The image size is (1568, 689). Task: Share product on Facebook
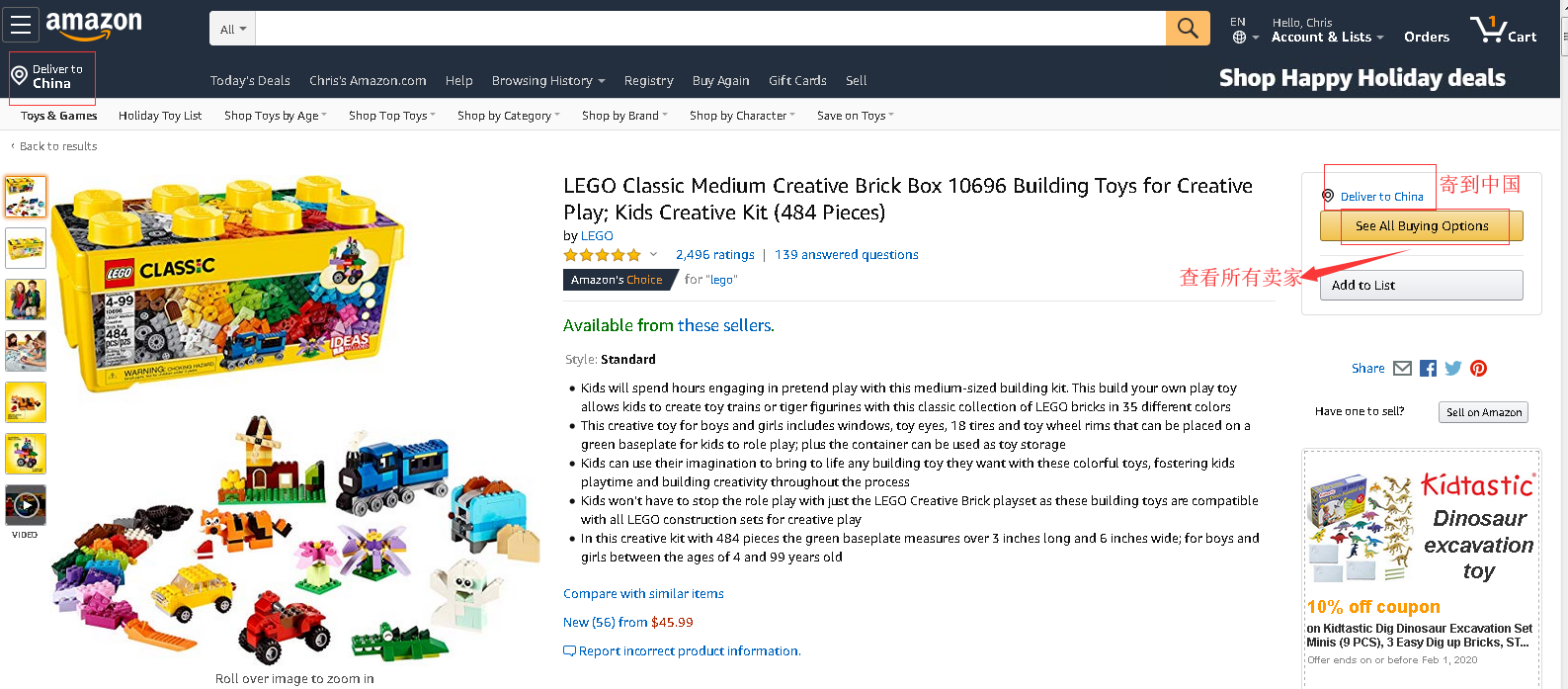(x=1428, y=369)
